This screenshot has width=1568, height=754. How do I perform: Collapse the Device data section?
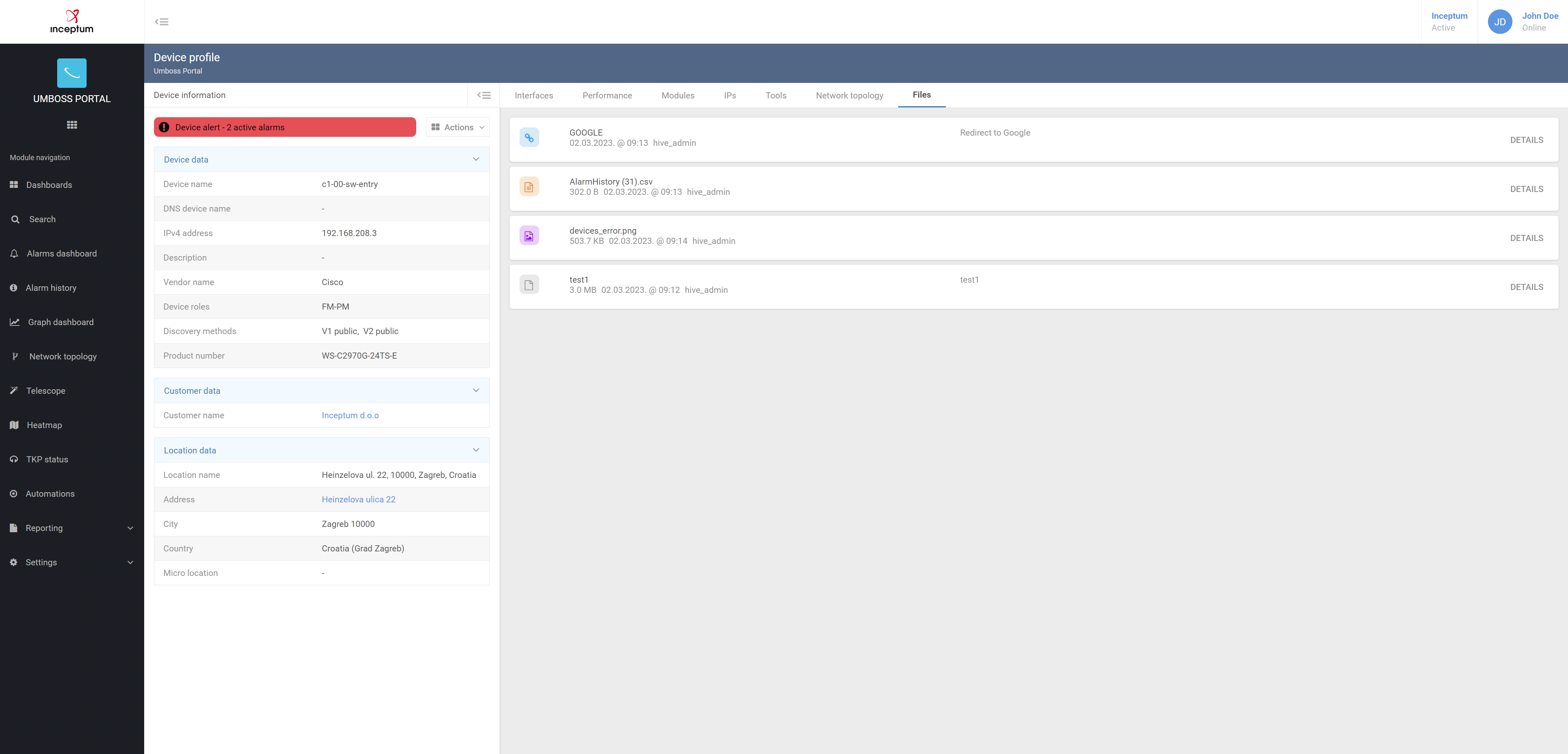pyautogui.click(x=476, y=159)
